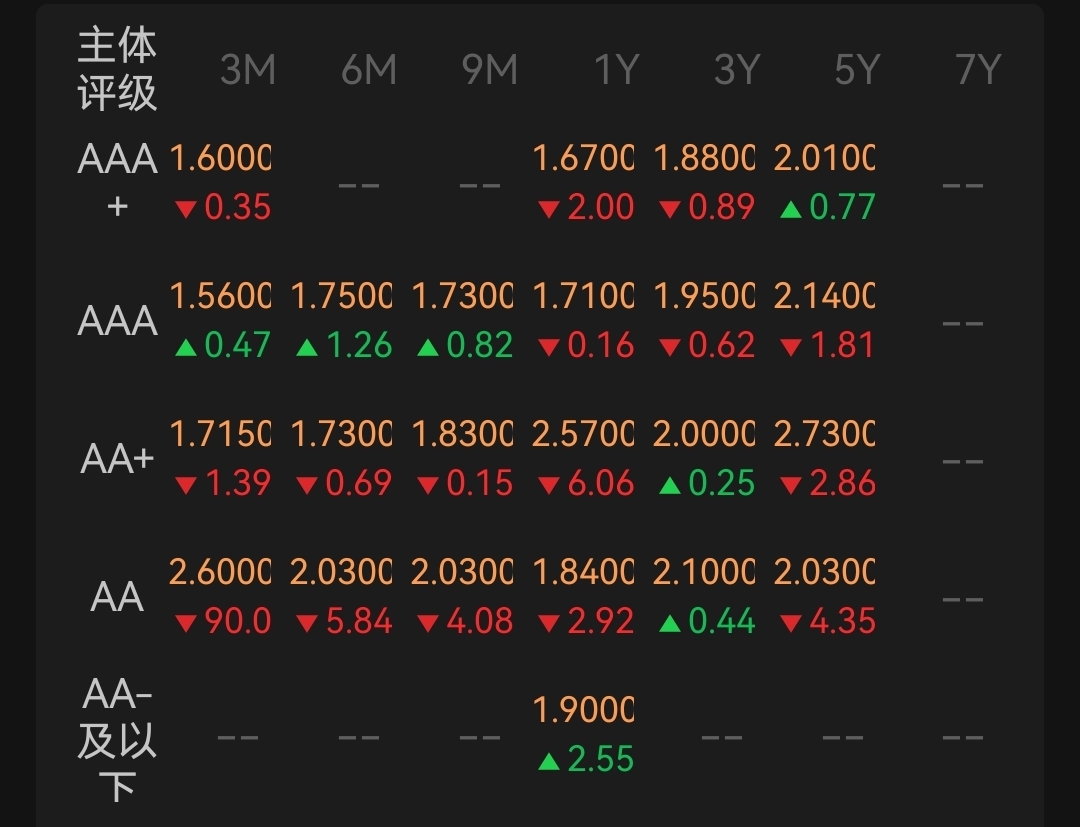Click the green up arrow beside 2.55

(548, 762)
